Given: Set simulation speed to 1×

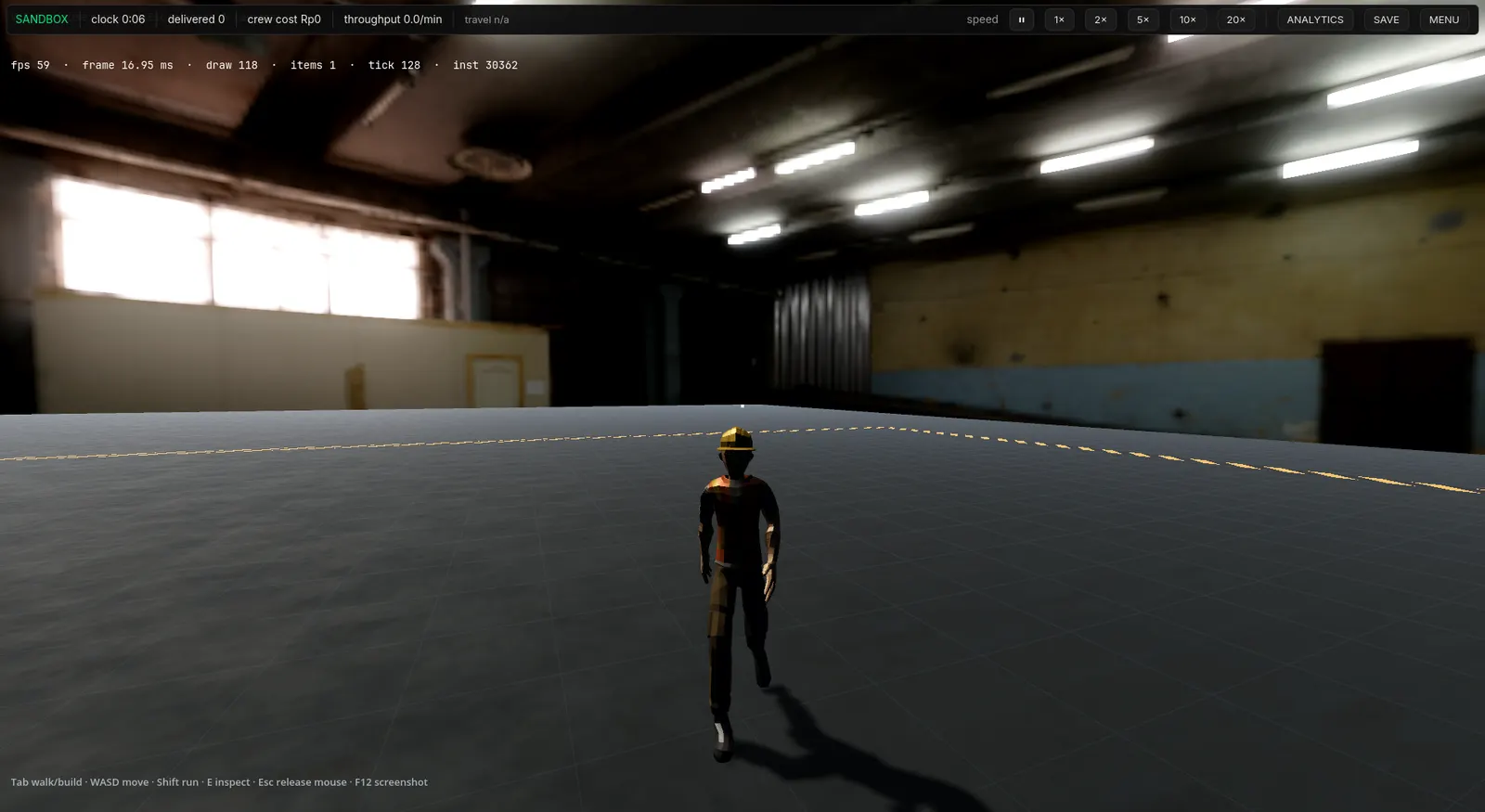Looking at the screenshot, I should [x=1059, y=19].
